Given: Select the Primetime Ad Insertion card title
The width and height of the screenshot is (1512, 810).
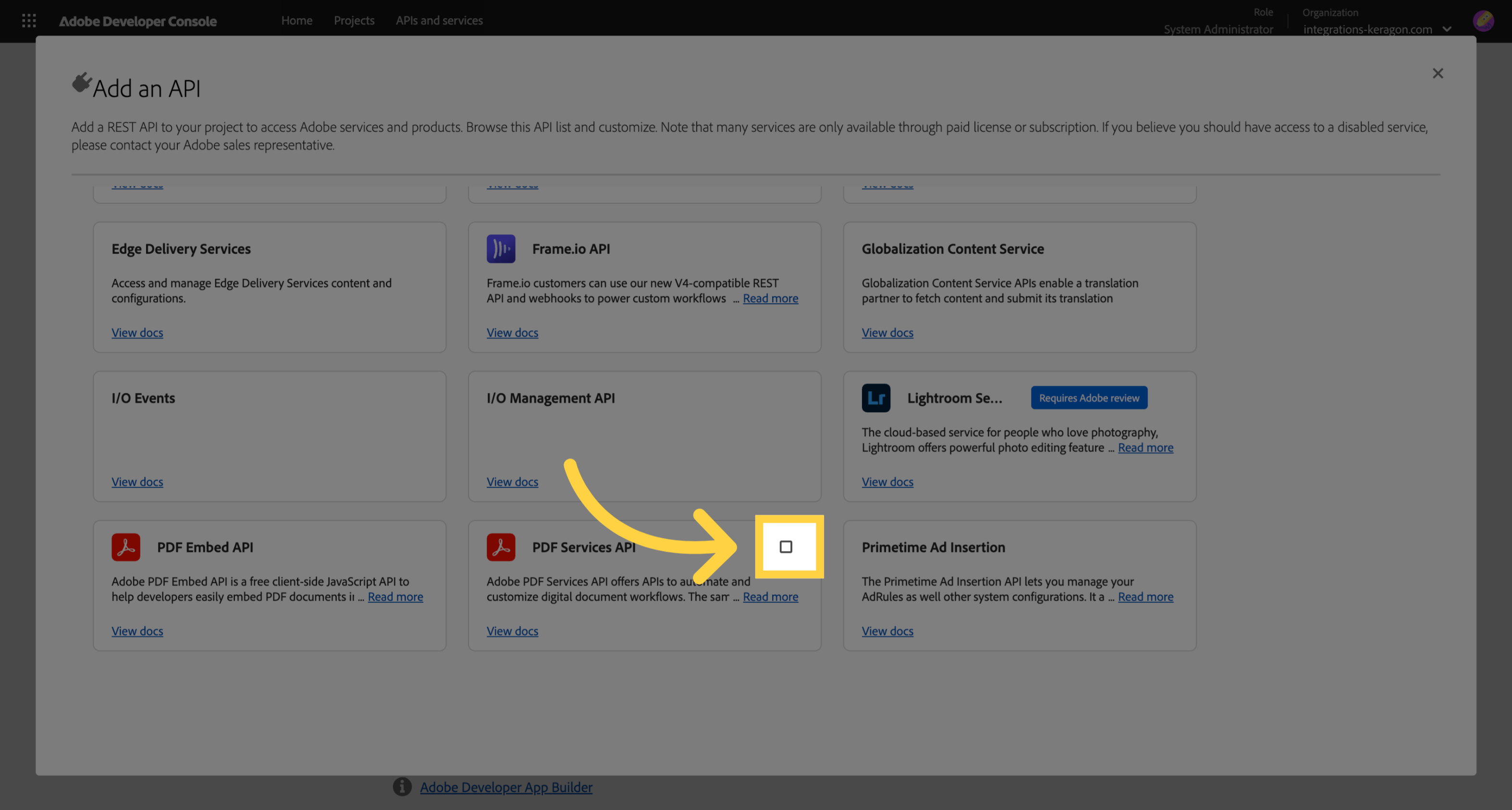Looking at the screenshot, I should coord(933,547).
